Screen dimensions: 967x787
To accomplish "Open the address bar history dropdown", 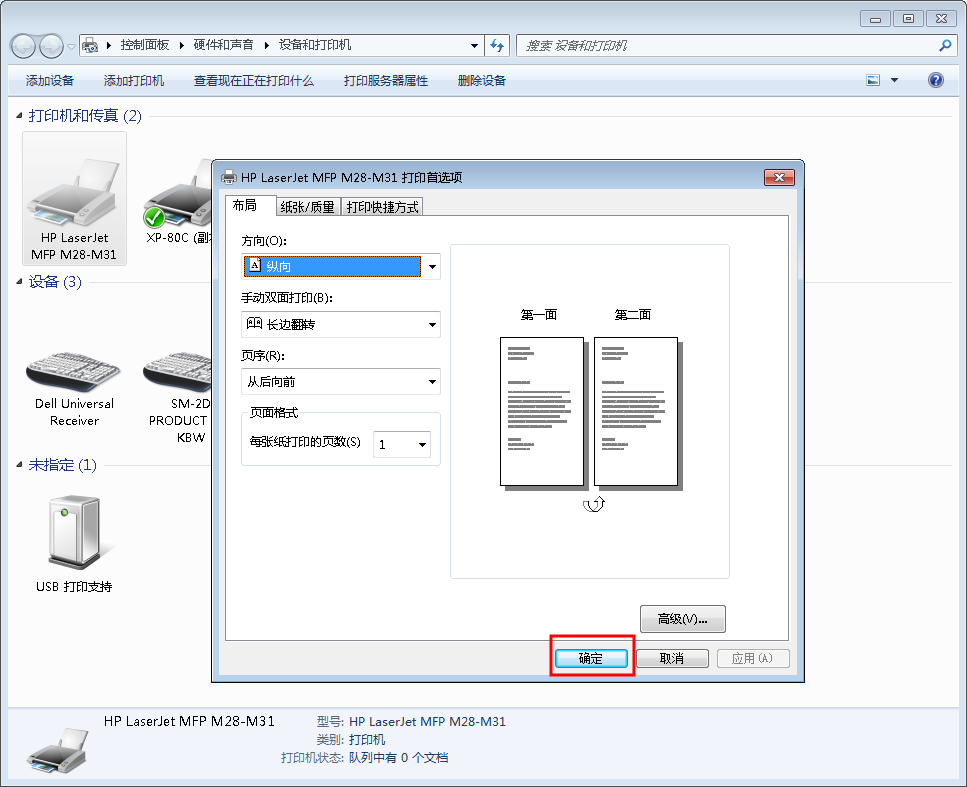I will click(x=474, y=46).
